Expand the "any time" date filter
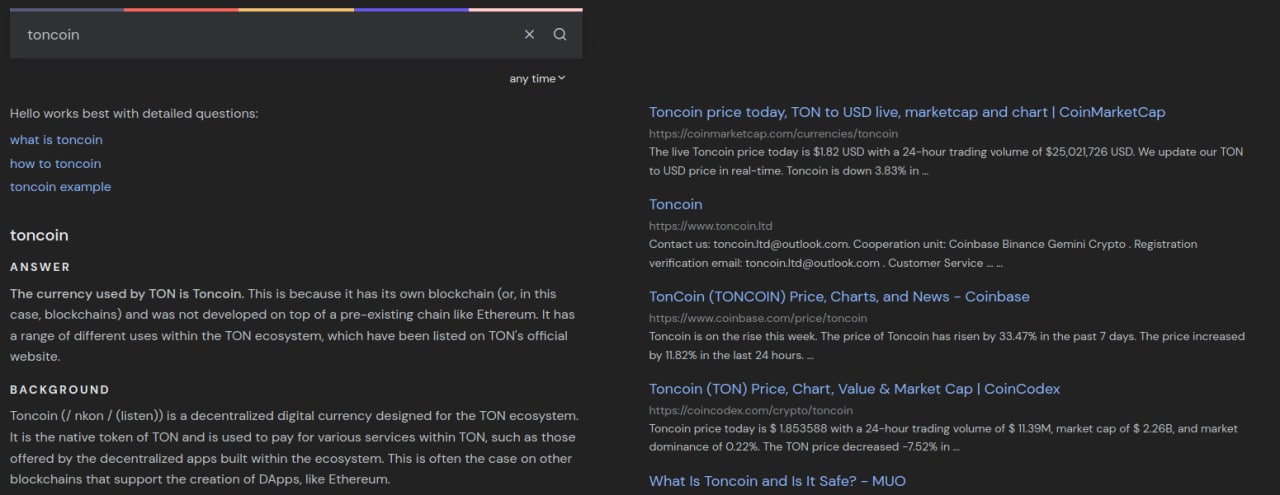The width and height of the screenshot is (1280, 495). [x=537, y=79]
